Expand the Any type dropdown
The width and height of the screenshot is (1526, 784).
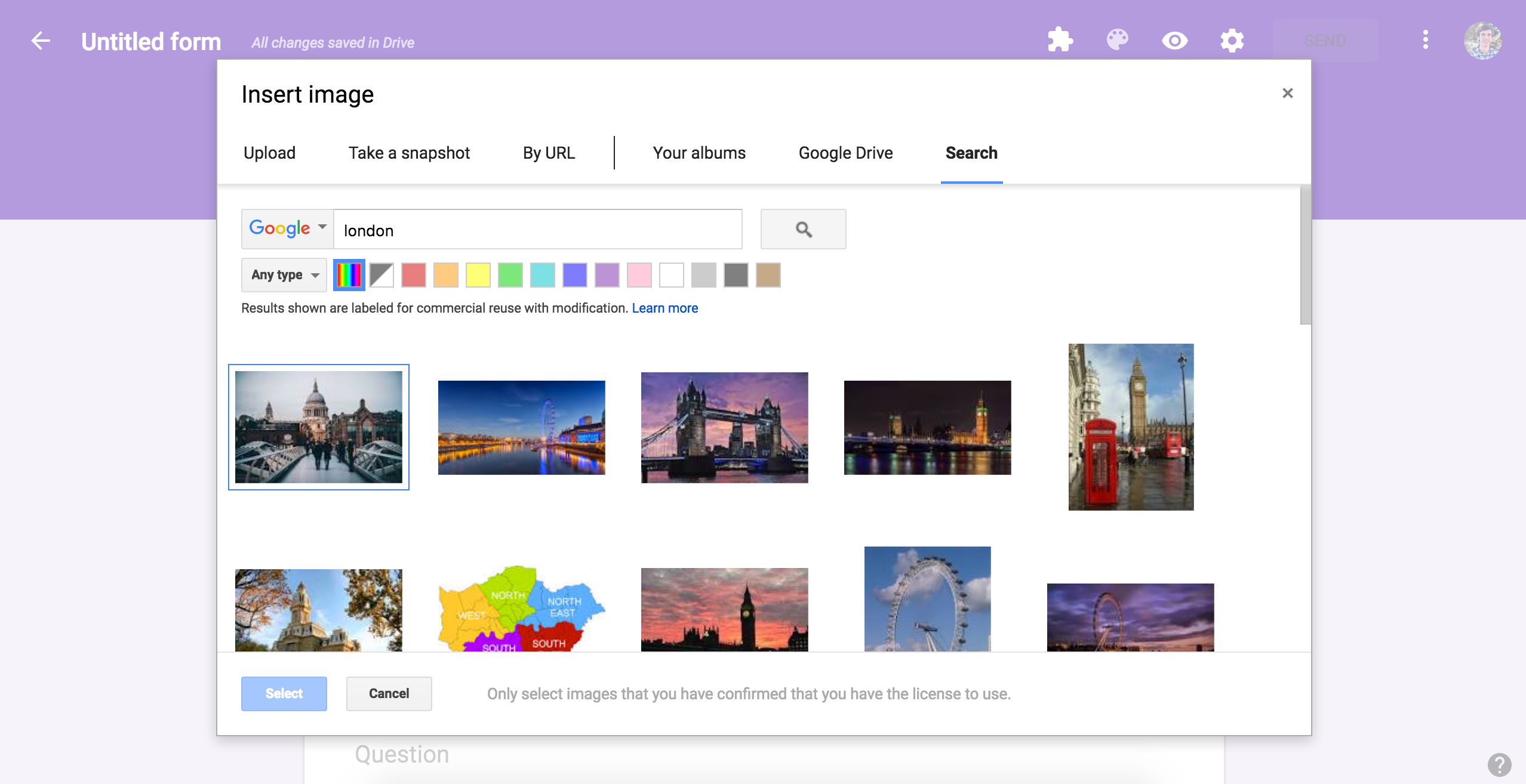[x=284, y=275]
